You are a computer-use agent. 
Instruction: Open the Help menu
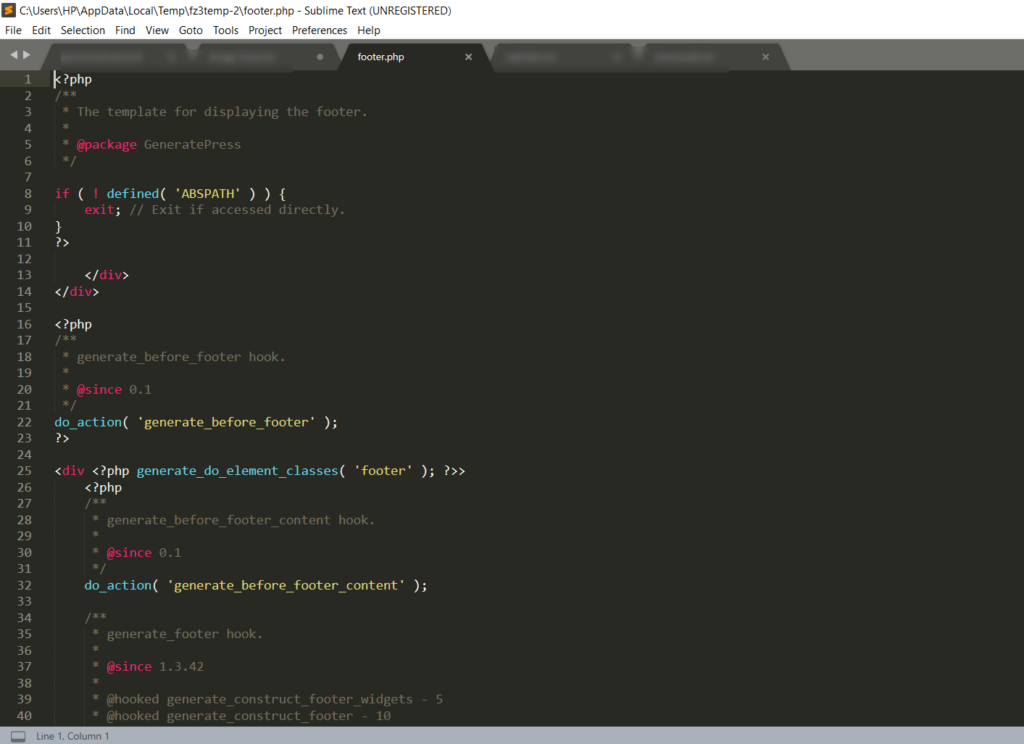pos(369,30)
